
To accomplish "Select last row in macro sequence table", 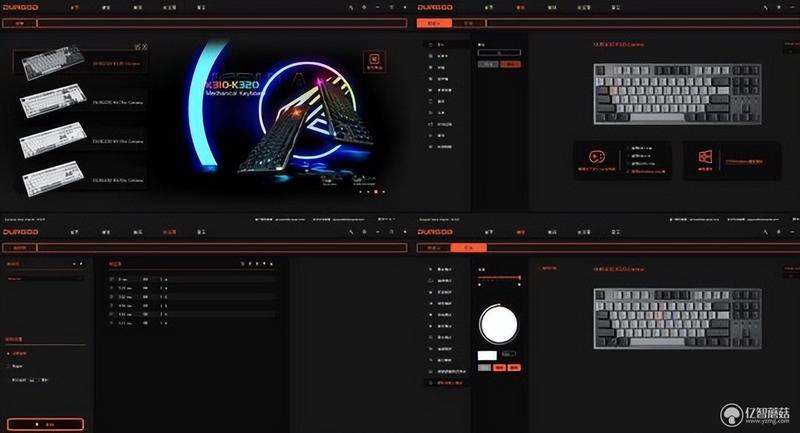I will tap(192, 323).
